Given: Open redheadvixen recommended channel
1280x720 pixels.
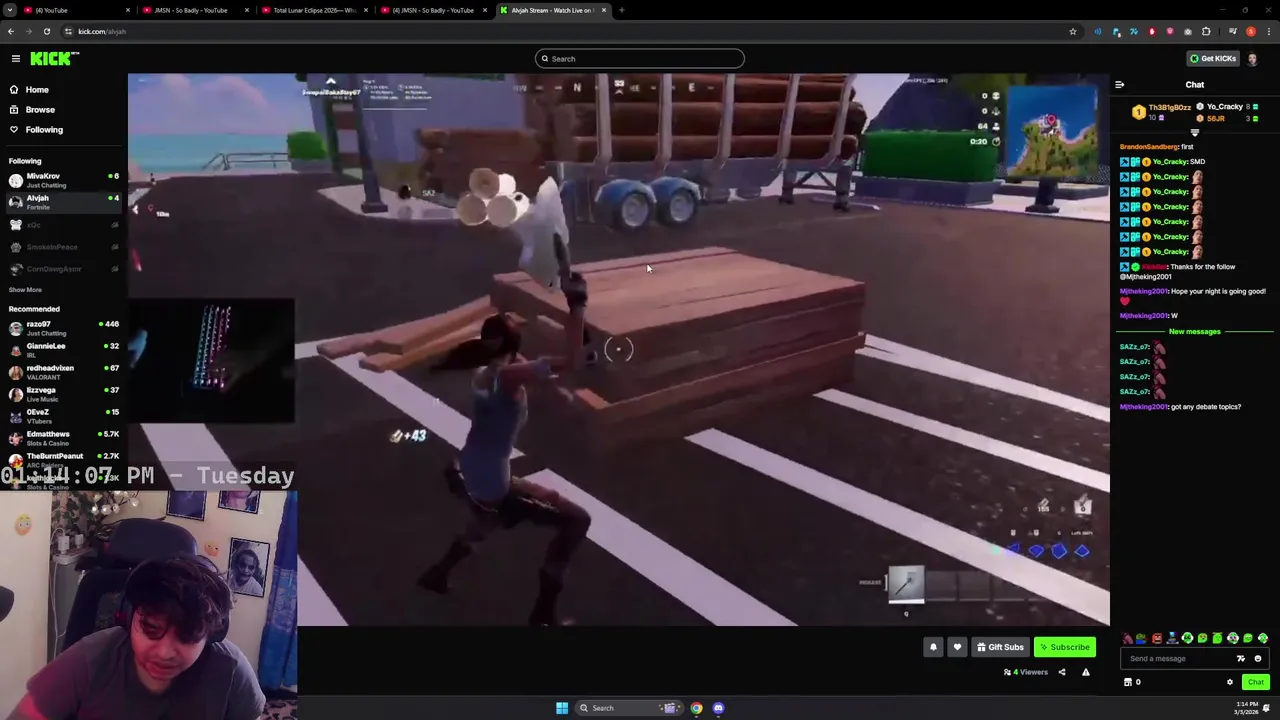Looking at the screenshot, I should (63, 372).
